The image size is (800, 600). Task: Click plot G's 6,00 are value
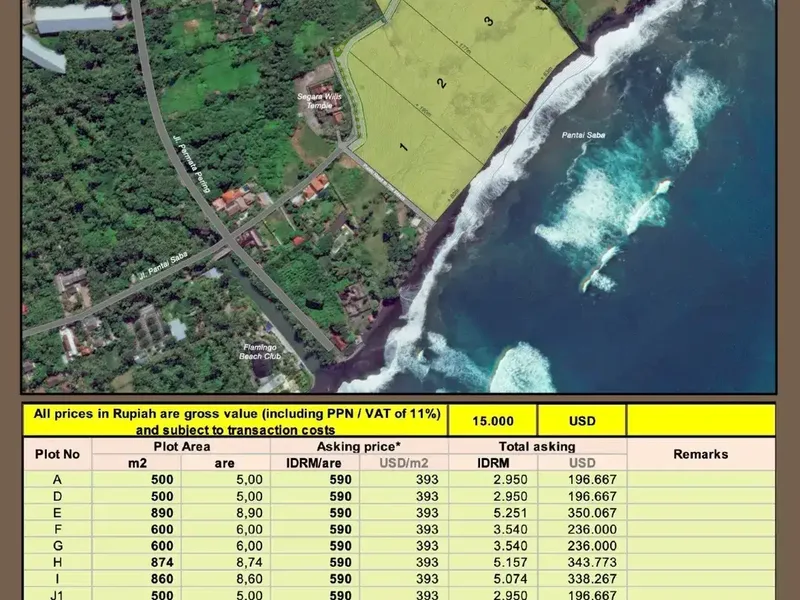point(249,545)
